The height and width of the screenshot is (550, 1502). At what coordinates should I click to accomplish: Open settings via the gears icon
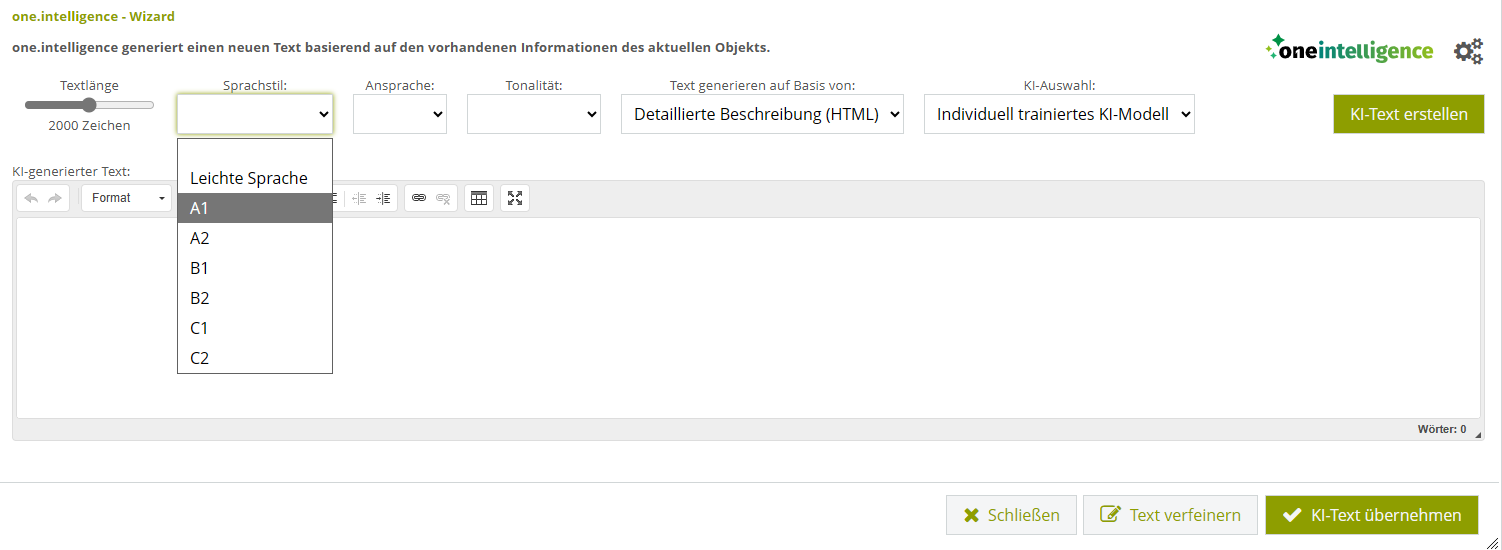(x=1468, y=52)
